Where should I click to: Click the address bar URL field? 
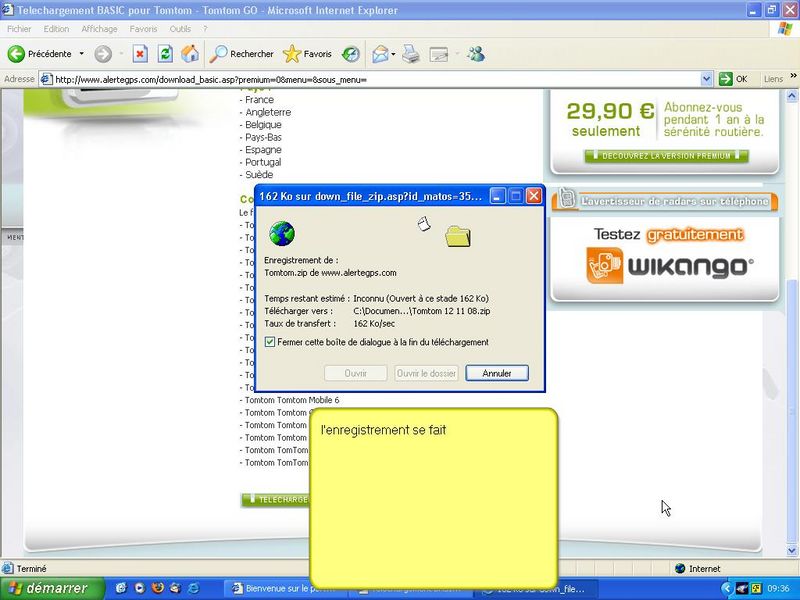point(370,79)
